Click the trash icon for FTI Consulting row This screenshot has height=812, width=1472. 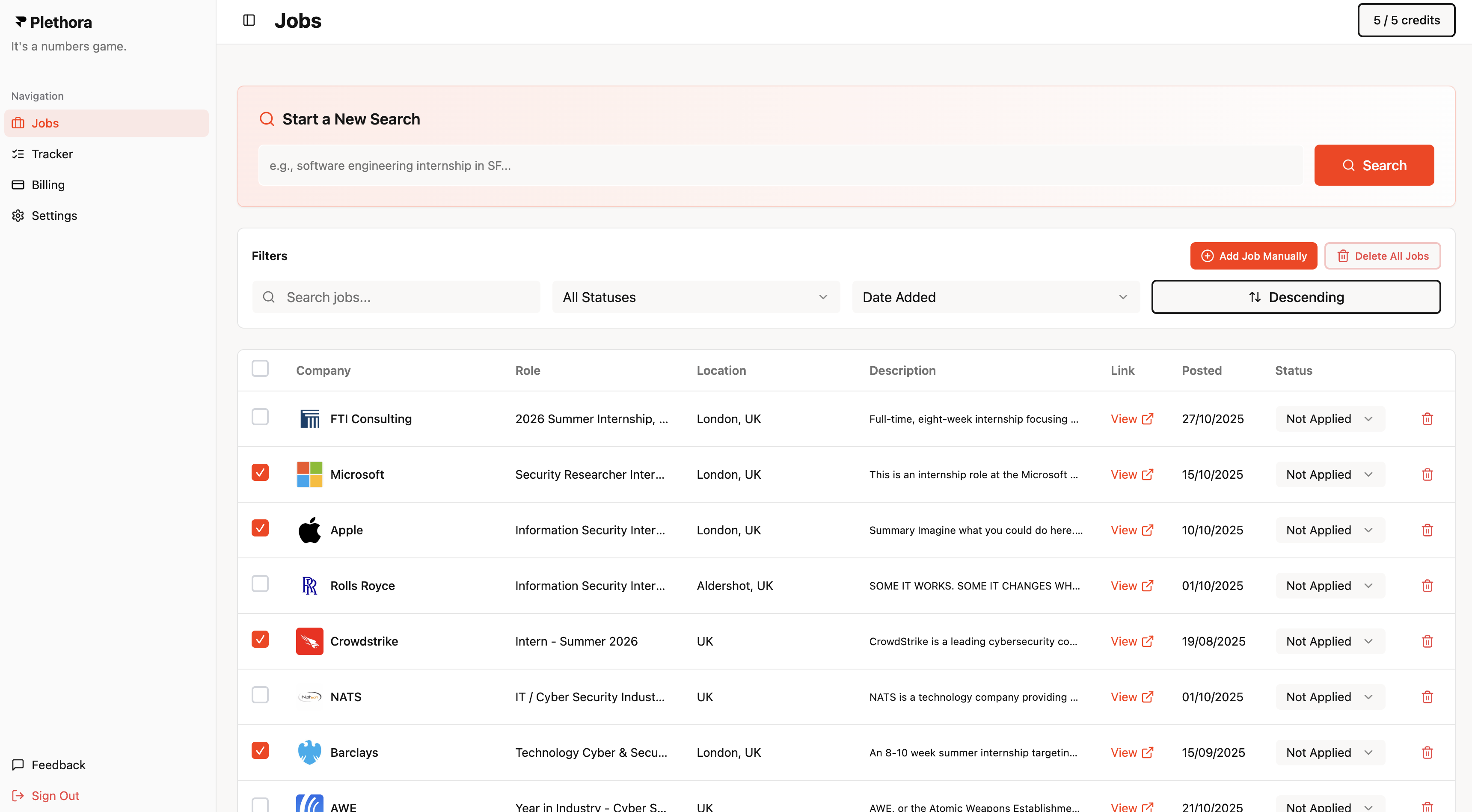pyautogui.click(x=1427, y=419)
